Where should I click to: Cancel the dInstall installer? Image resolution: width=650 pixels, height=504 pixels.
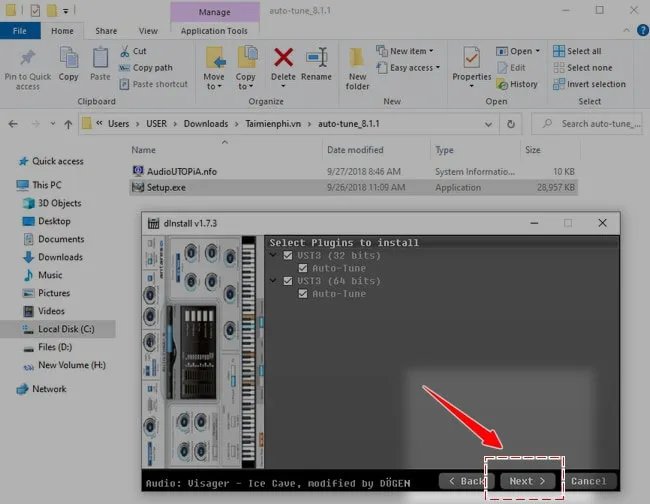tap(588, 481)
